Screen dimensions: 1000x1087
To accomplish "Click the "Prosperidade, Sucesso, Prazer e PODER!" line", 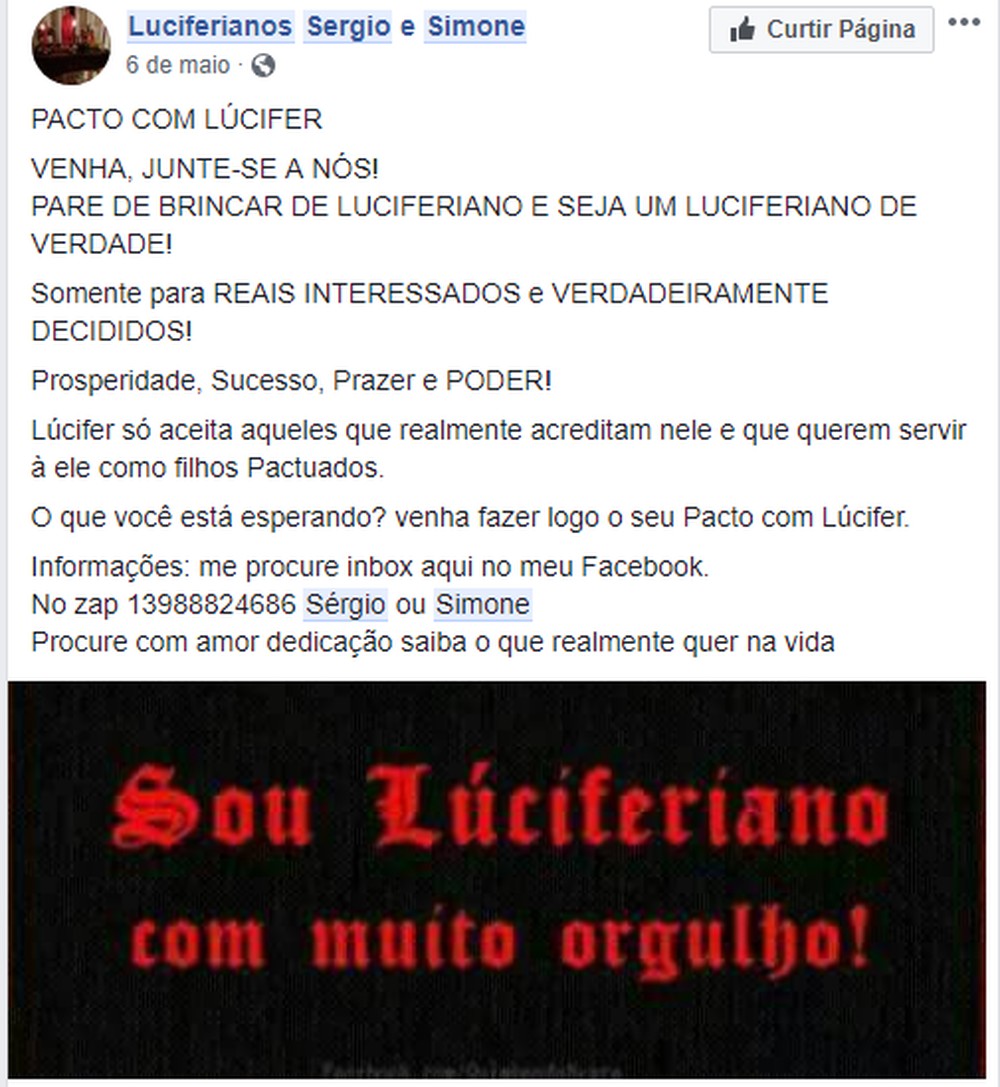I will 292,381.
